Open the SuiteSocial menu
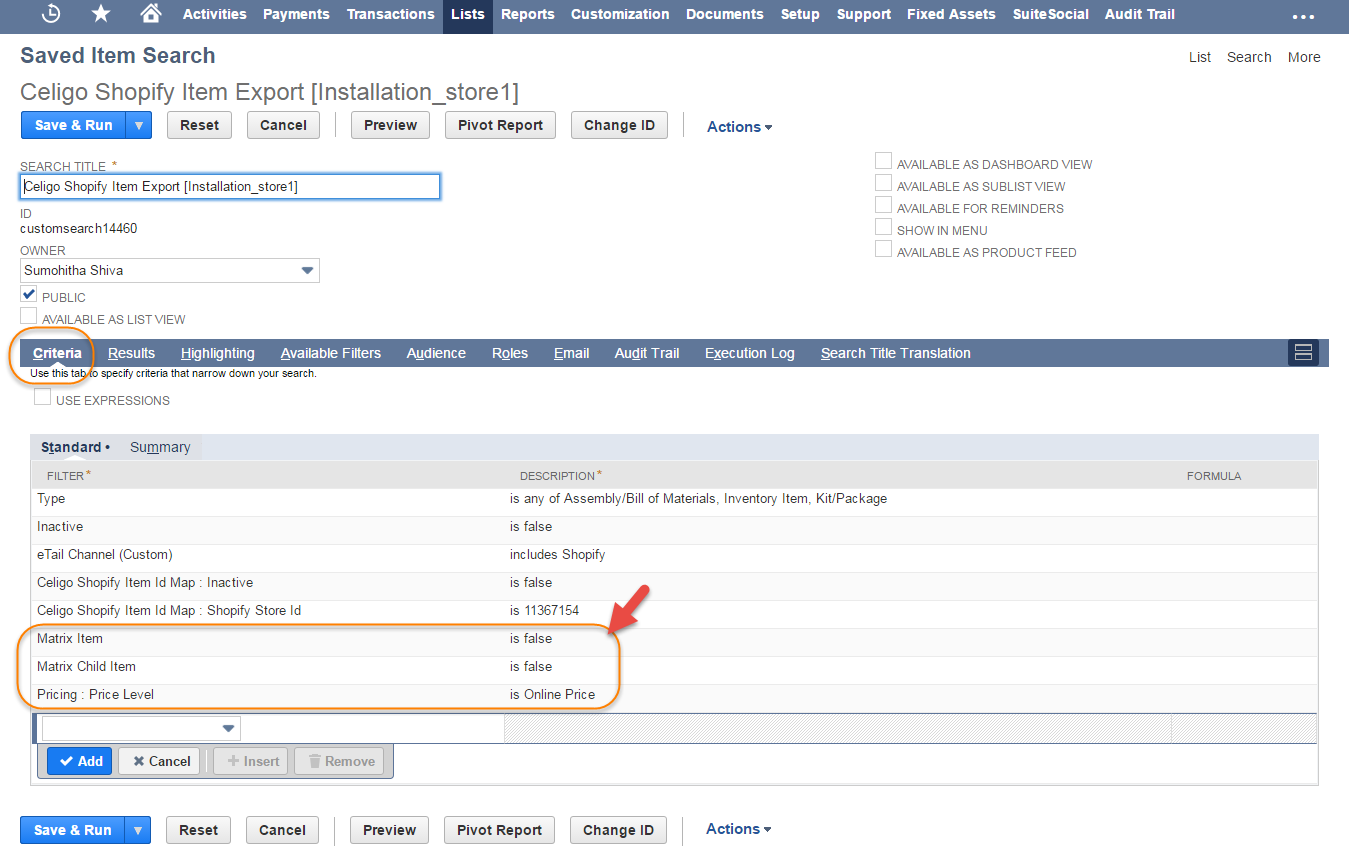Image resolution: width=1349 pixels, height=868 pixels. point(1050,14)
